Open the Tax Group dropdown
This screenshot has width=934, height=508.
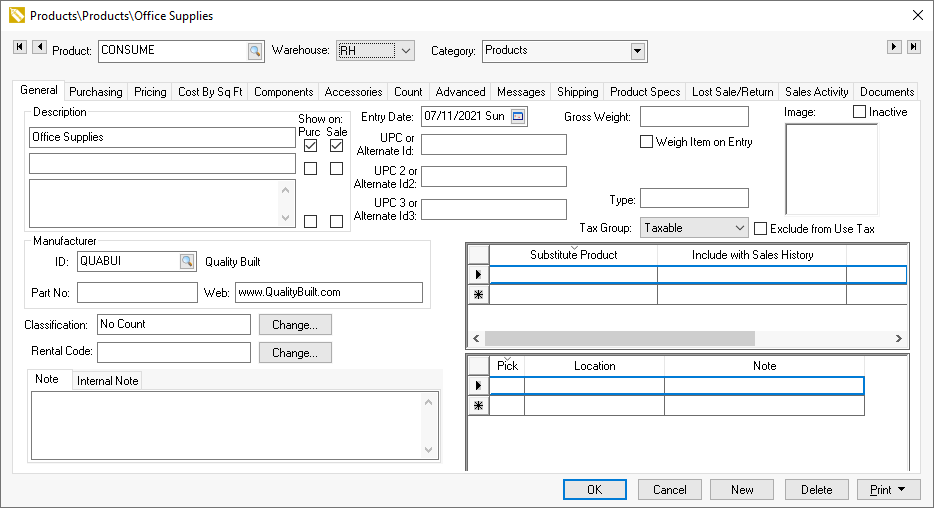point(739,228)
